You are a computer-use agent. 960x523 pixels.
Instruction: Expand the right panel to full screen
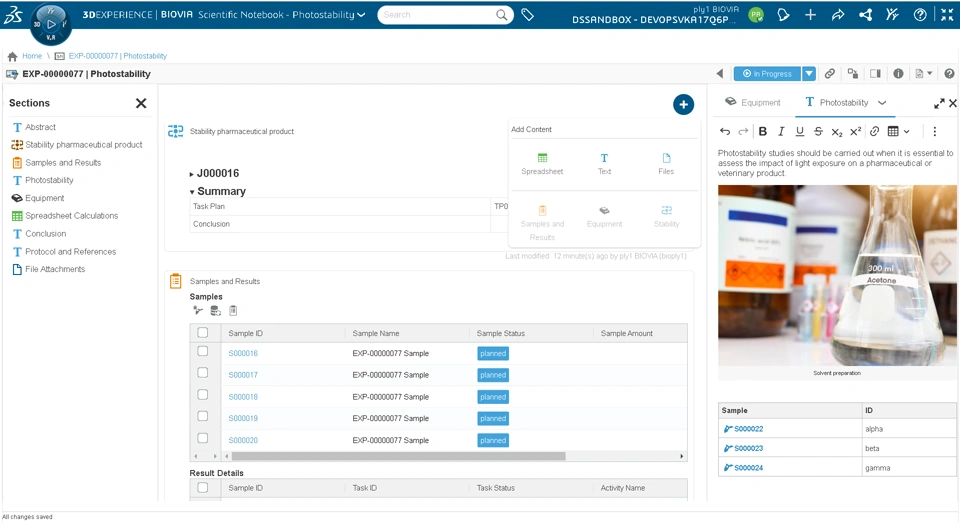[939, 103]
